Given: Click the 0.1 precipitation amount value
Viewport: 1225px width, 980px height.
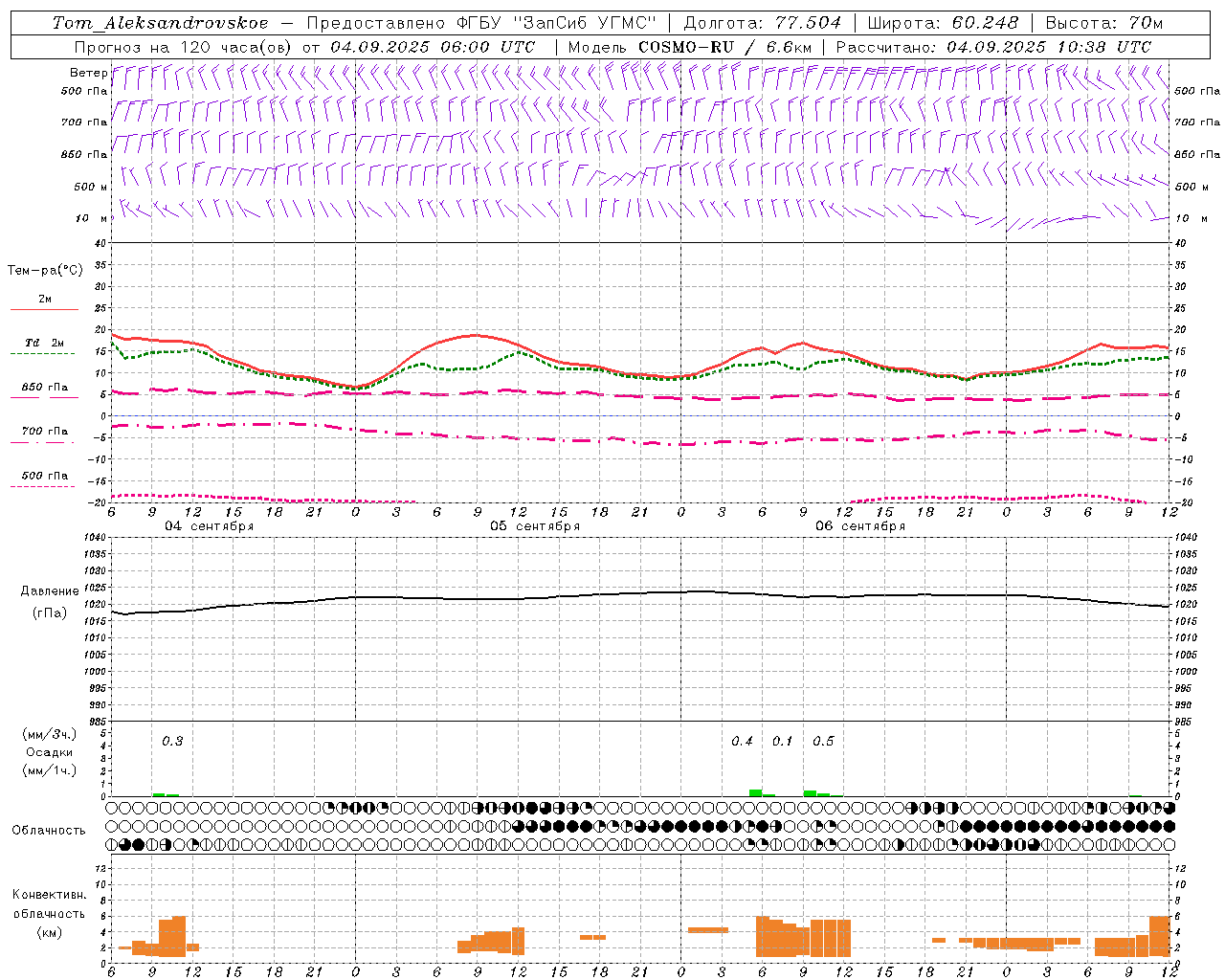Looking at the screenshot, I should click(782, 741).
